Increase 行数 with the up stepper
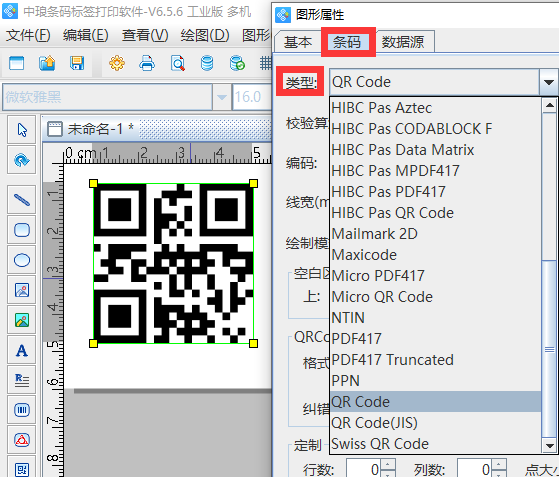This screenshot has height=477, width=559. click(x=388, y=464)
